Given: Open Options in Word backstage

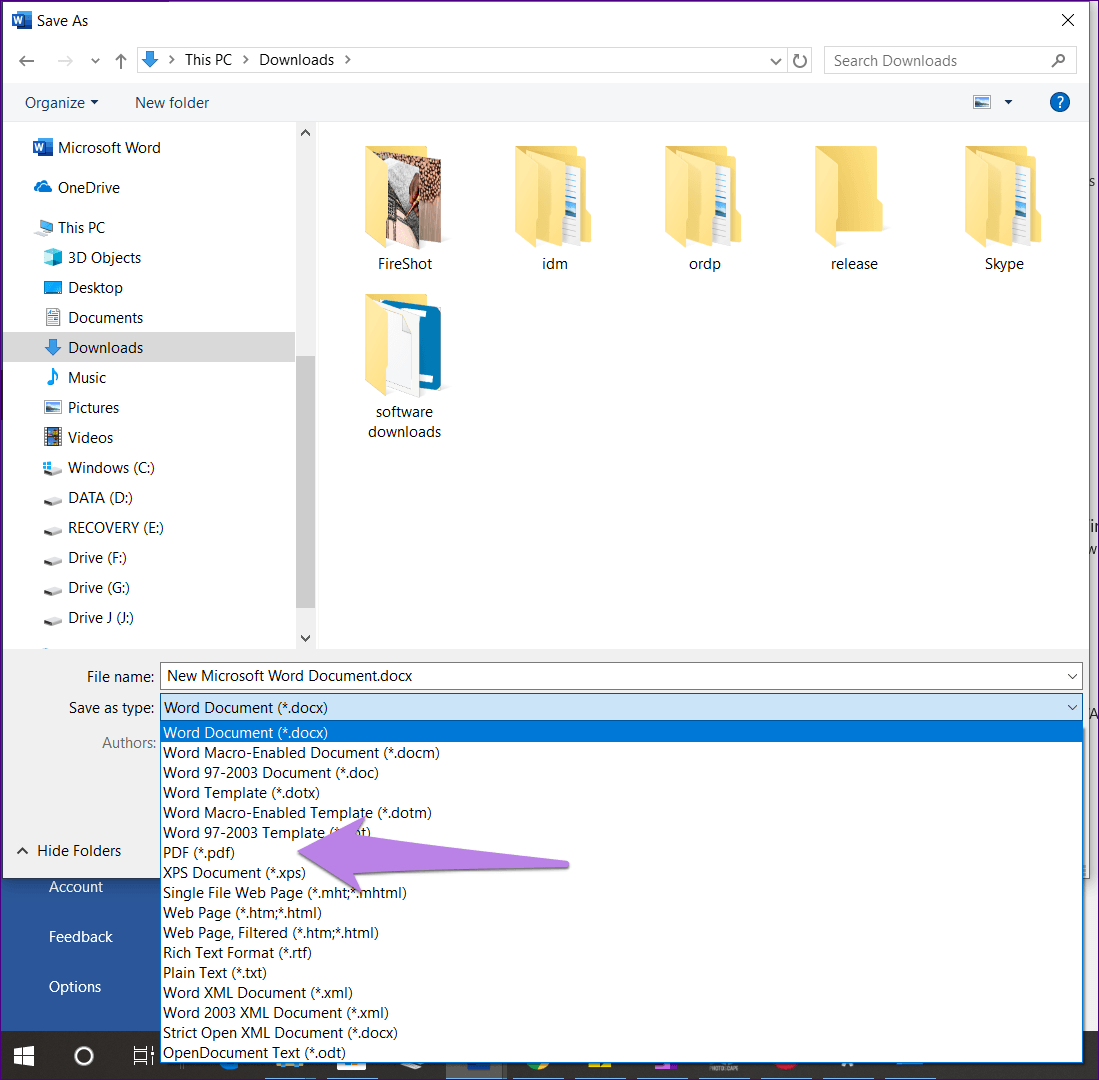Looking at the screenshot, I should click(x=75, y=987).
